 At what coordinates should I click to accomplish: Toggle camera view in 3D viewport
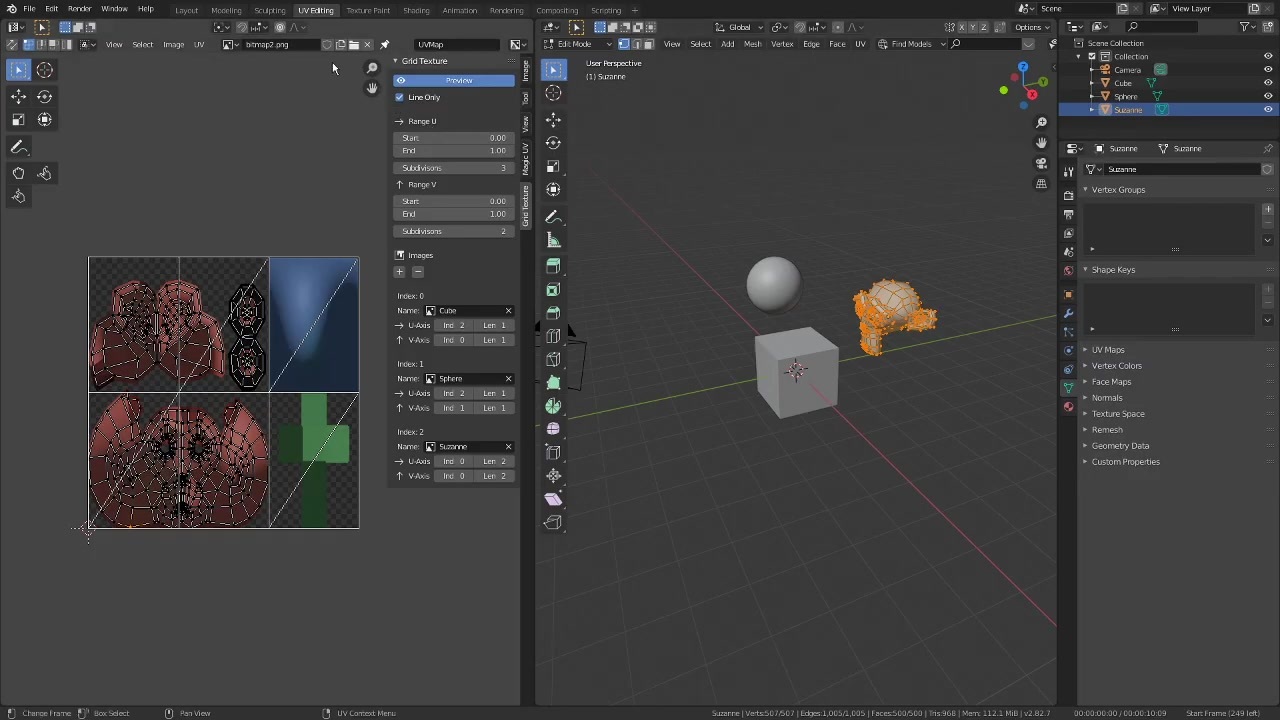click(1041, 163)
